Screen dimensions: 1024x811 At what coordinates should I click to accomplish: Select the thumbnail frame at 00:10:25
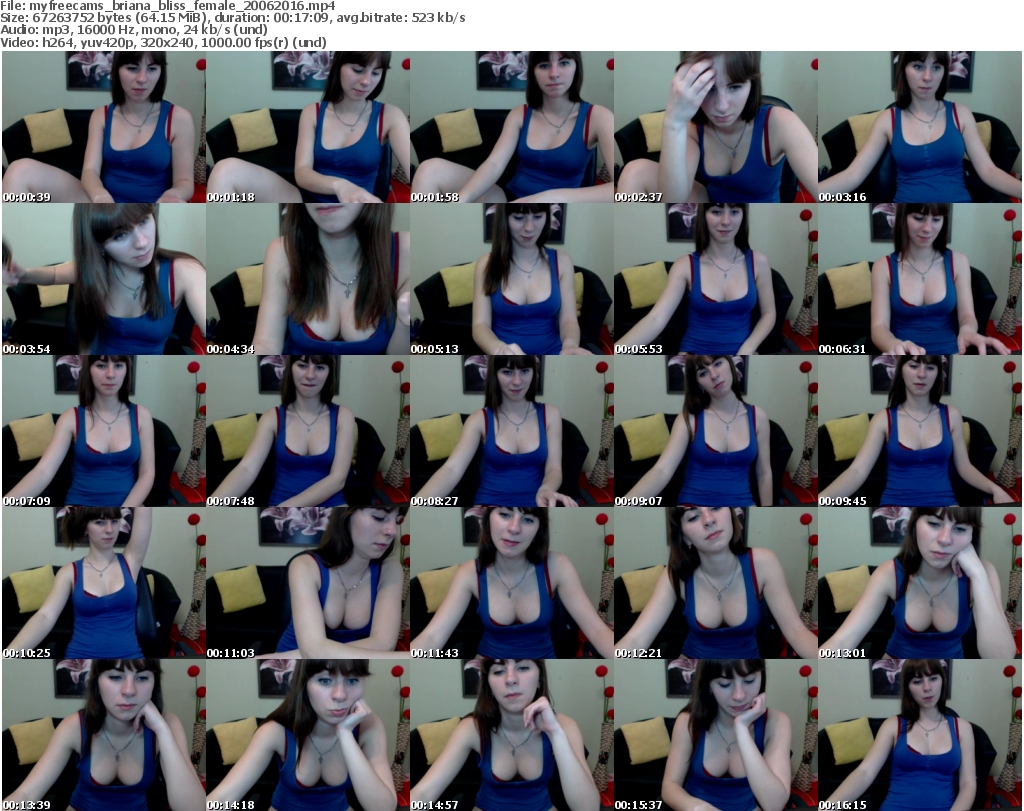click(x=104, y=583)
